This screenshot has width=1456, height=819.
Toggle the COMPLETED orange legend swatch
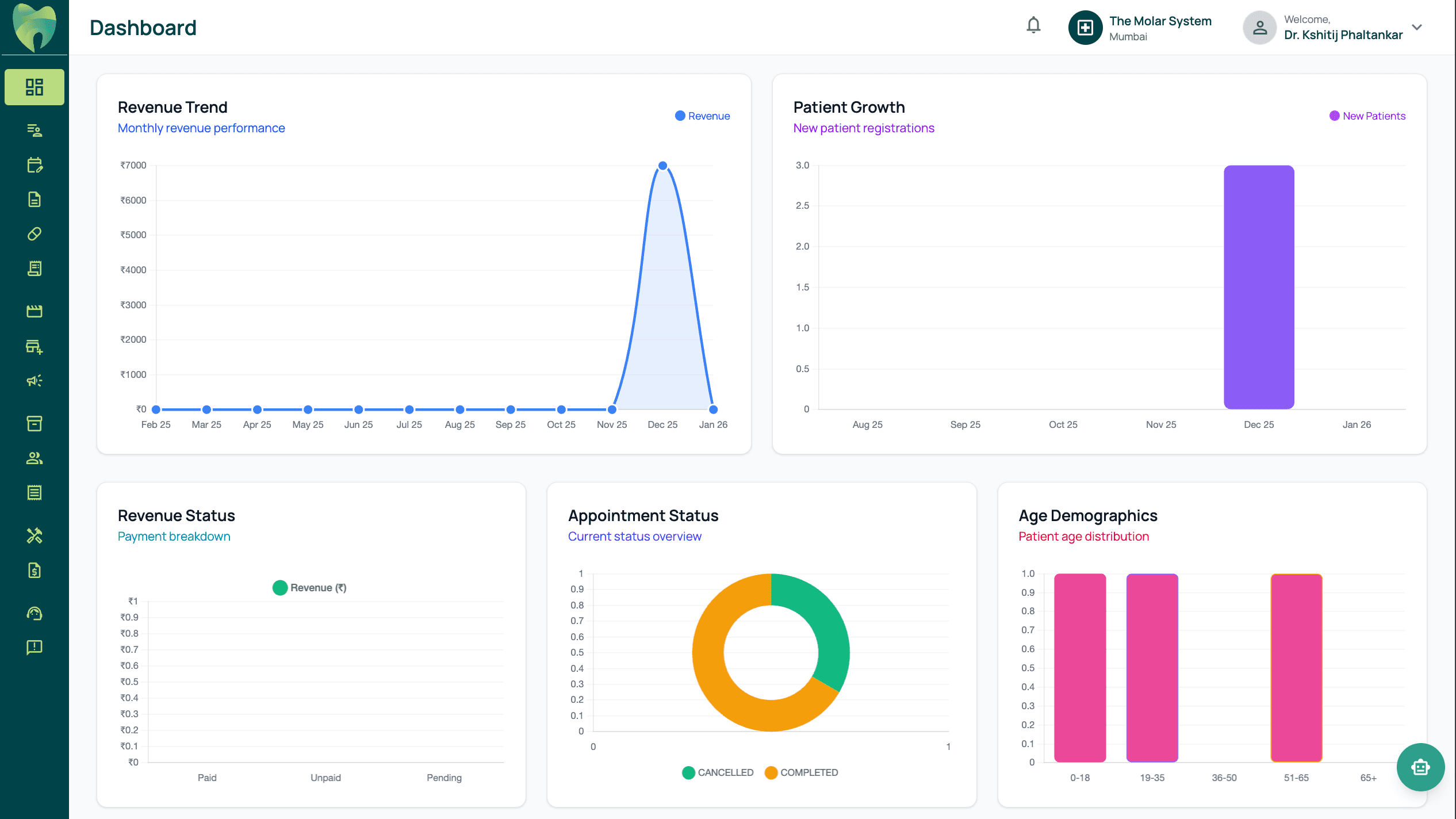771,772
